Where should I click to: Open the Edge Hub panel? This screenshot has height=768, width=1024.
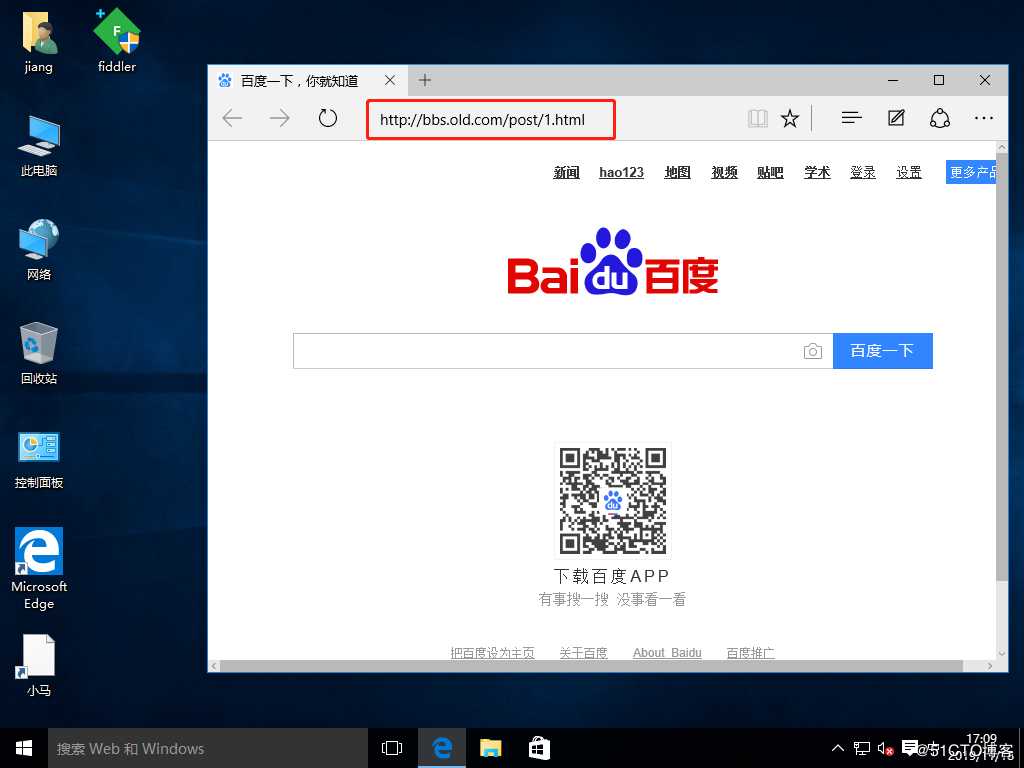point(852,118)
